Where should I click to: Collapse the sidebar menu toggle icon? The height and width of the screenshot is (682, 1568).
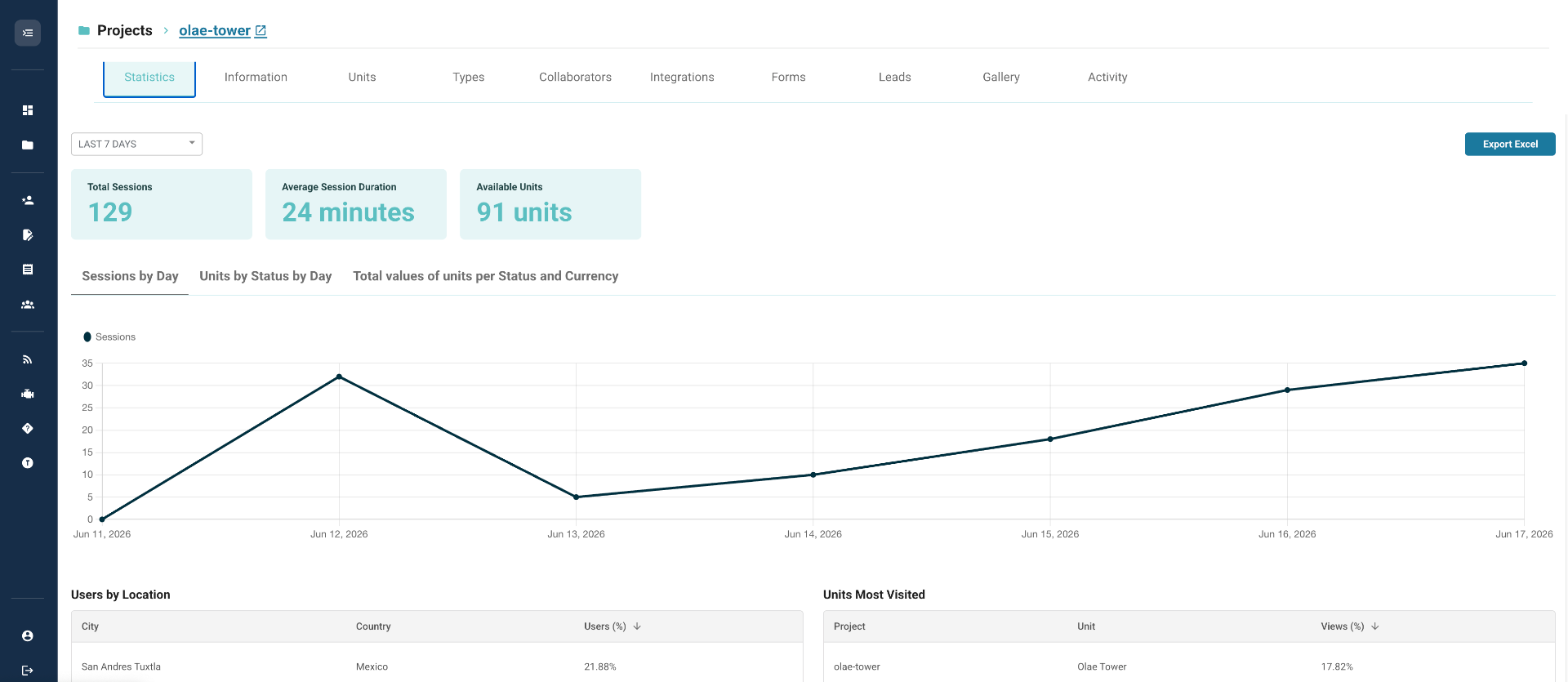pyautogui.click(x=28, y=33)
